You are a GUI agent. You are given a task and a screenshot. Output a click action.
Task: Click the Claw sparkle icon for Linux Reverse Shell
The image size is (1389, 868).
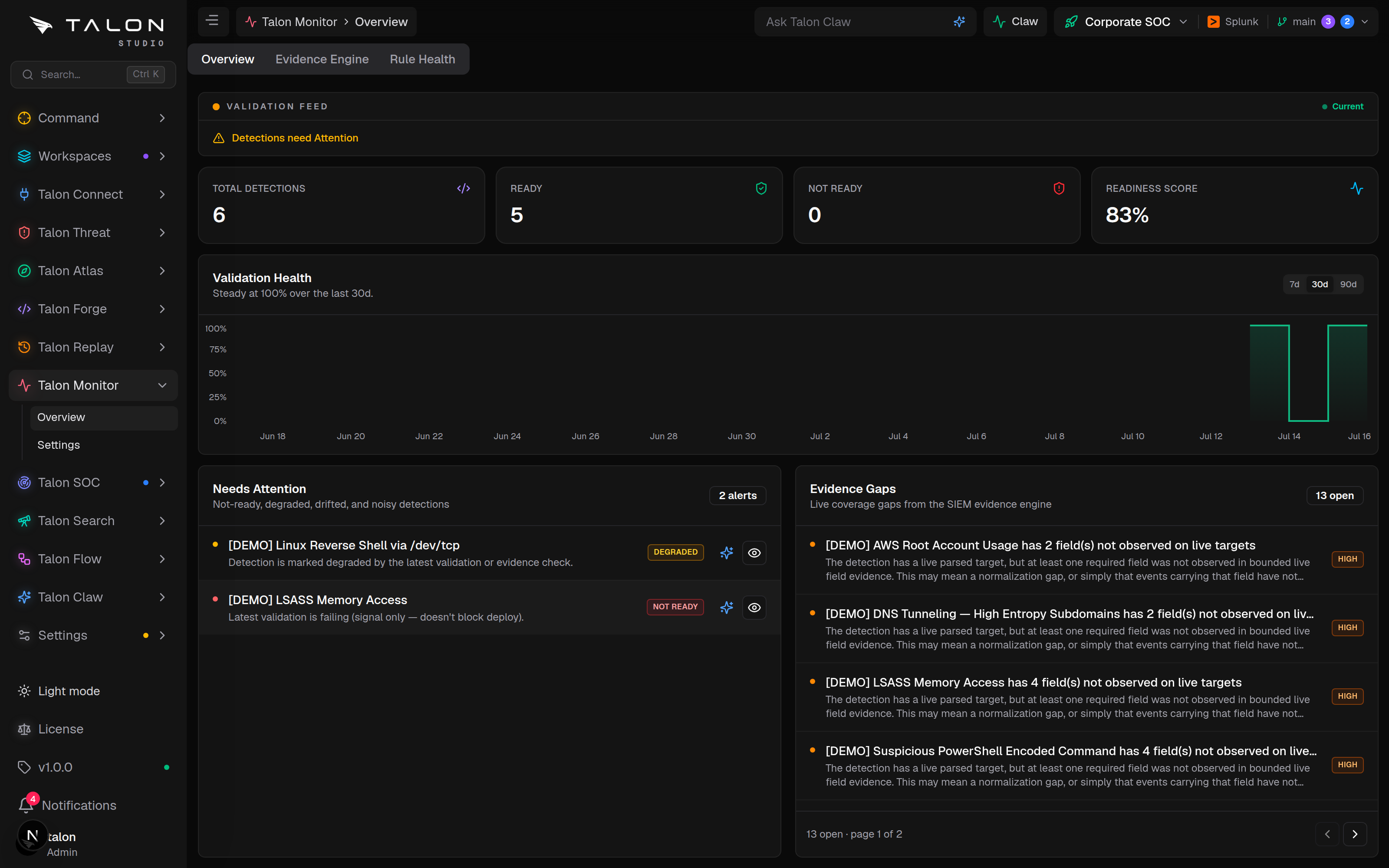pyautogui.click(x=727, y=552)
